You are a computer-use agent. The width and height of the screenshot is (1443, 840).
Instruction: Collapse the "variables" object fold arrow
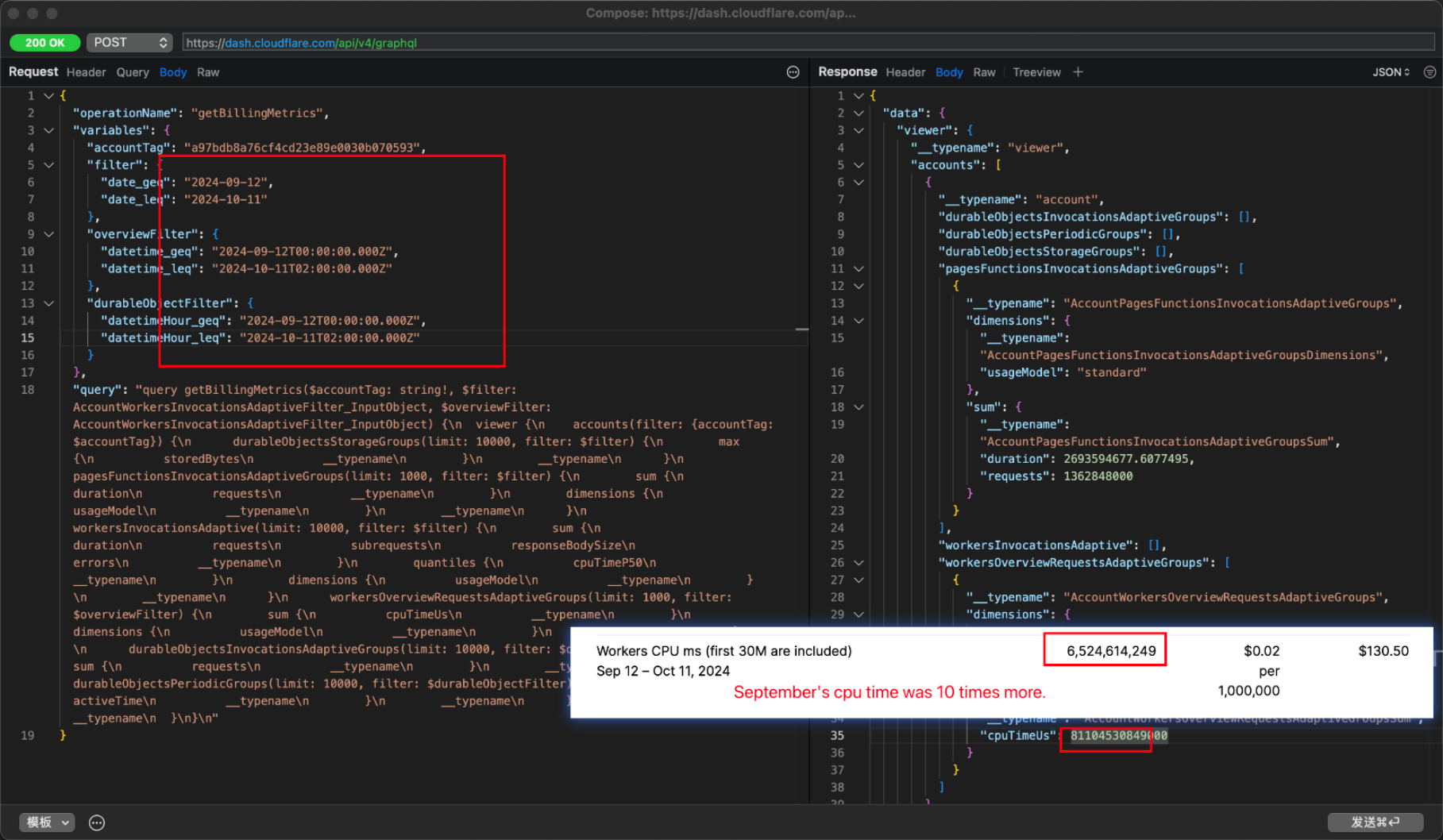pos(48,130)
